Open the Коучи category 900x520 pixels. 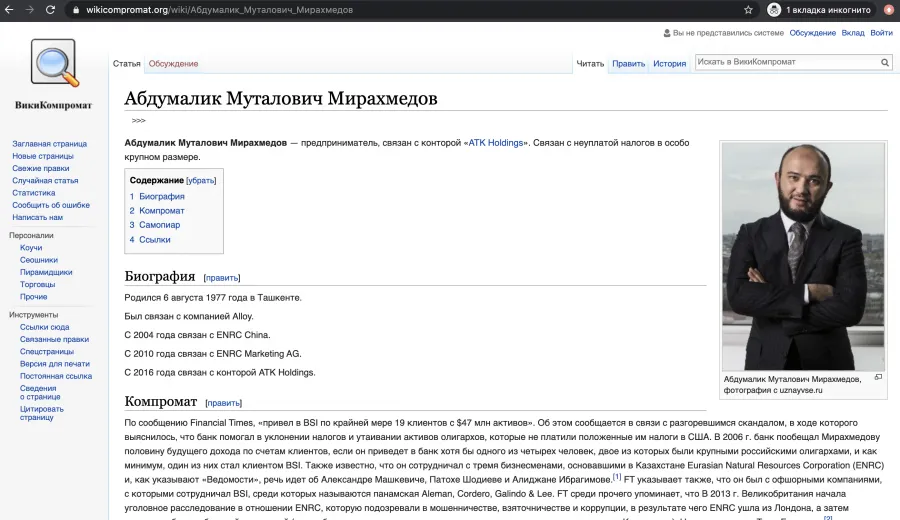pyautogui.click(x=31, y=248)
